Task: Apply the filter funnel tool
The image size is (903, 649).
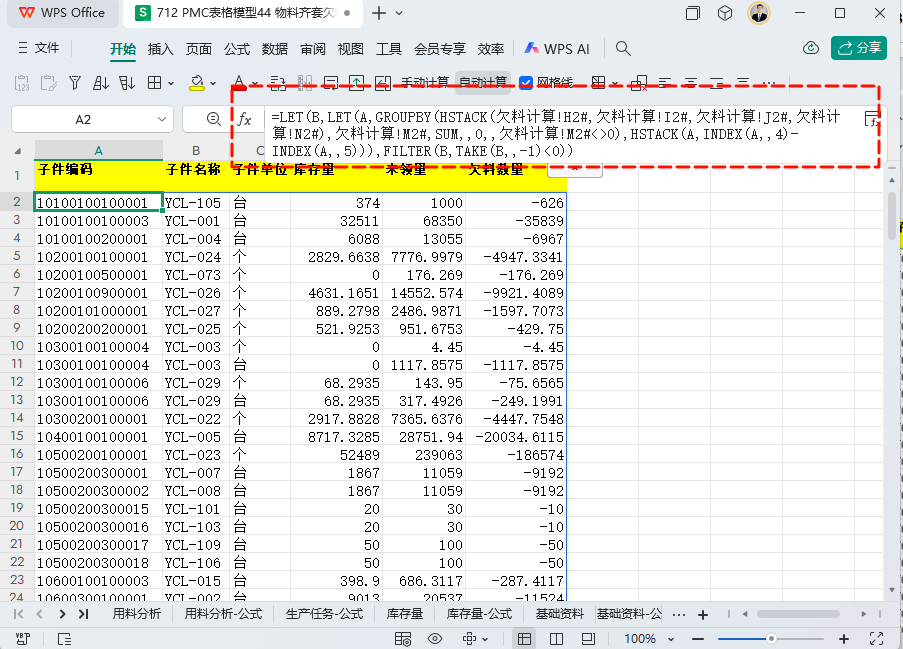Action: (x=74, y=84)
